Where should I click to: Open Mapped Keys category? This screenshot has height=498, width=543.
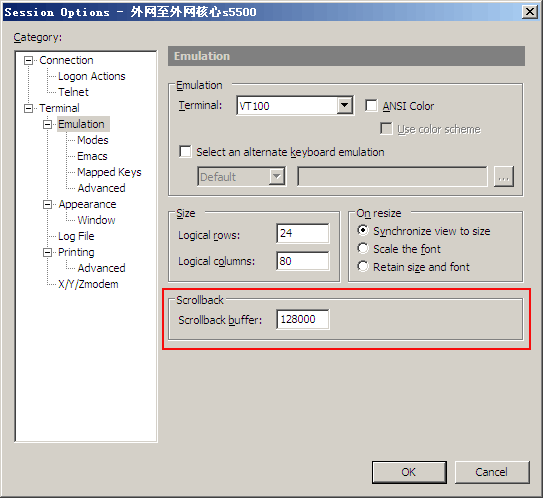(x=109, y=172)
